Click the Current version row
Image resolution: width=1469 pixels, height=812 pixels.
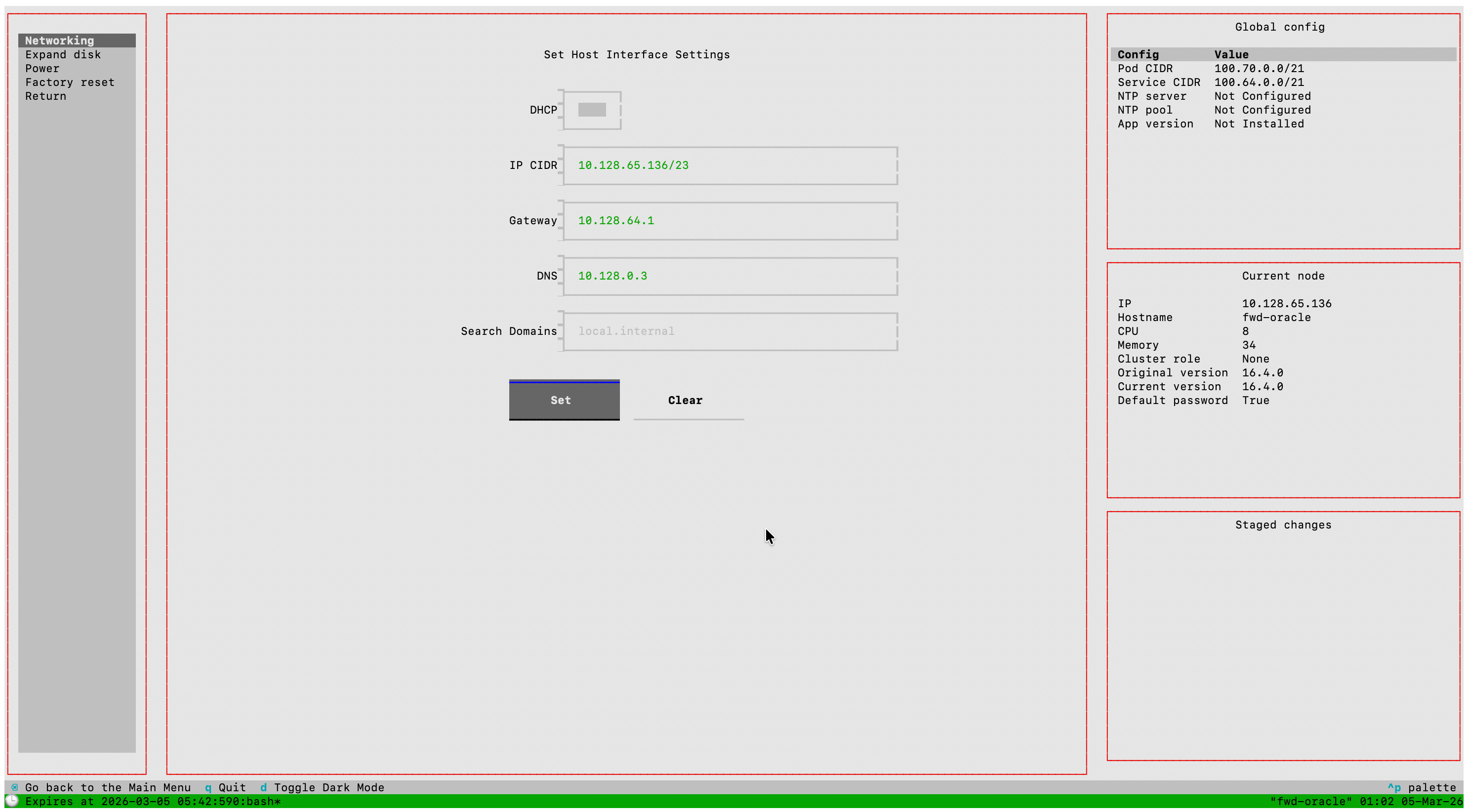click(1200, 387)
